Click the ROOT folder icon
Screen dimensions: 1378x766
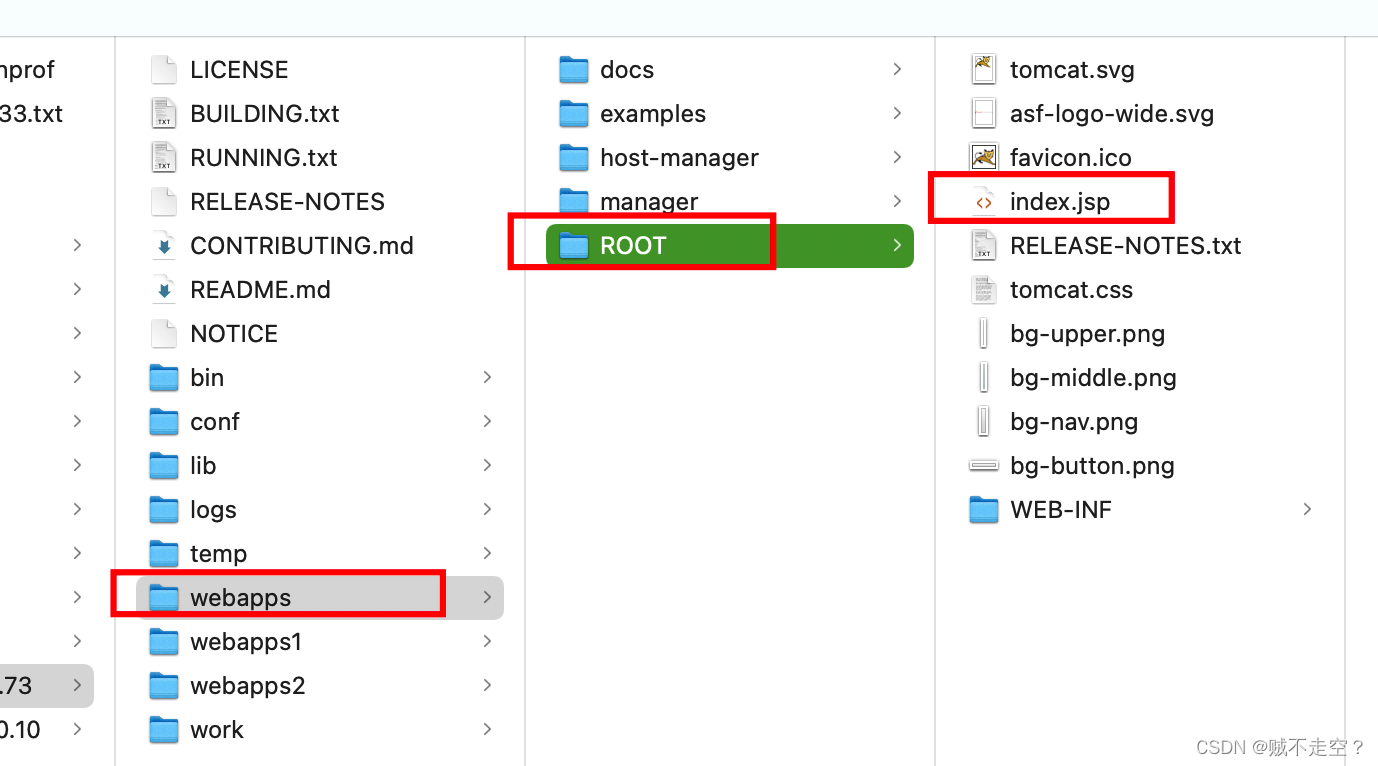click(574, 245)
